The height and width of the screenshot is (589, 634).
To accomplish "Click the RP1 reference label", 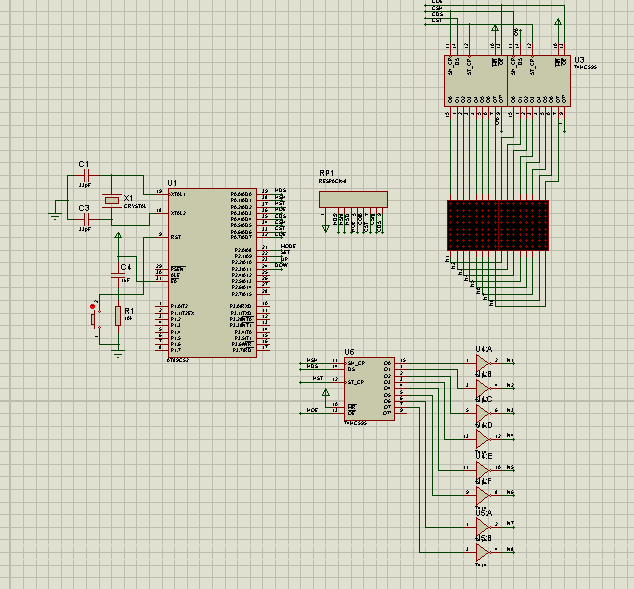I will pyautogui.click(x=327, y=173).
